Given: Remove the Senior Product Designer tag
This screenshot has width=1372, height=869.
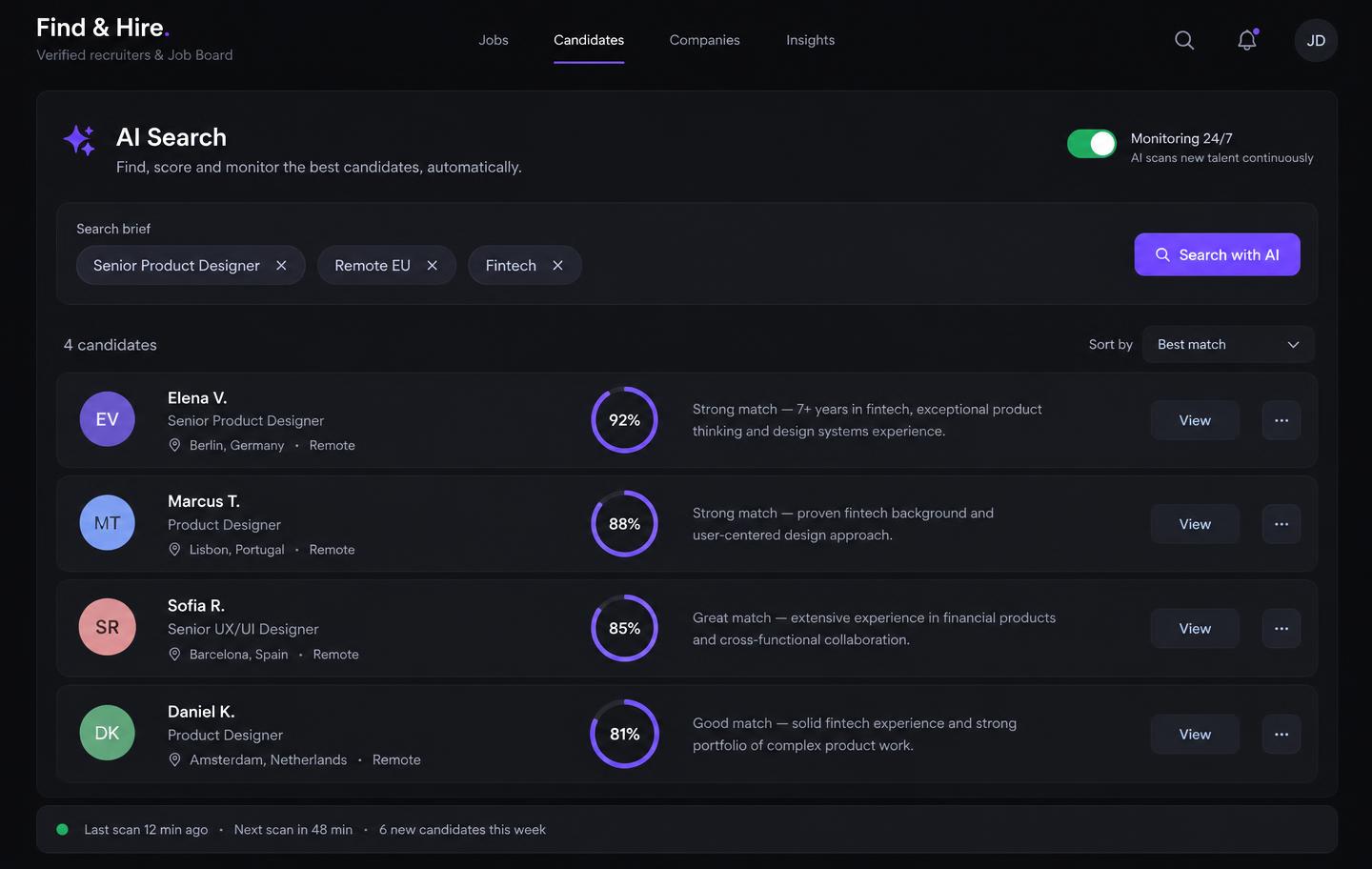Looking at the screenshot, I should [x=281, y=265].
